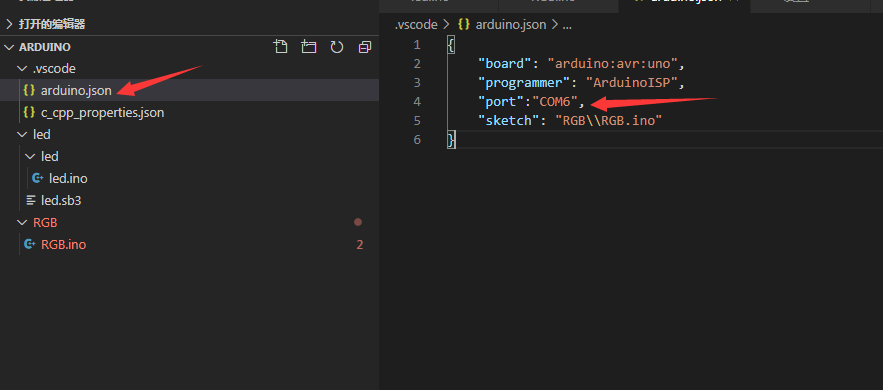Viewport: 883px width, 390px height.
Task: Open c_cpp_properties.json file
Action: pos(102,113)
